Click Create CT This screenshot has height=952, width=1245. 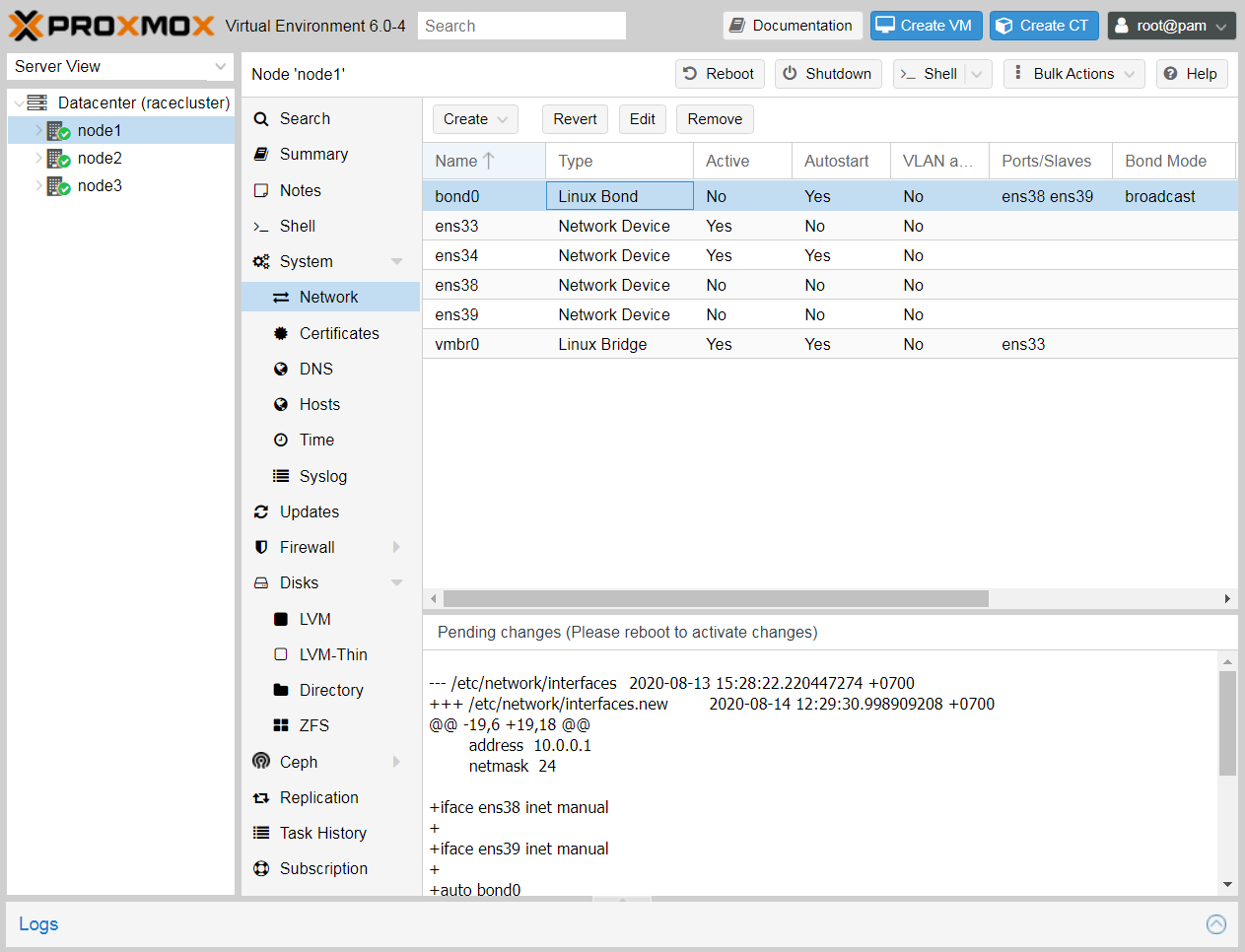[1044, 26]
